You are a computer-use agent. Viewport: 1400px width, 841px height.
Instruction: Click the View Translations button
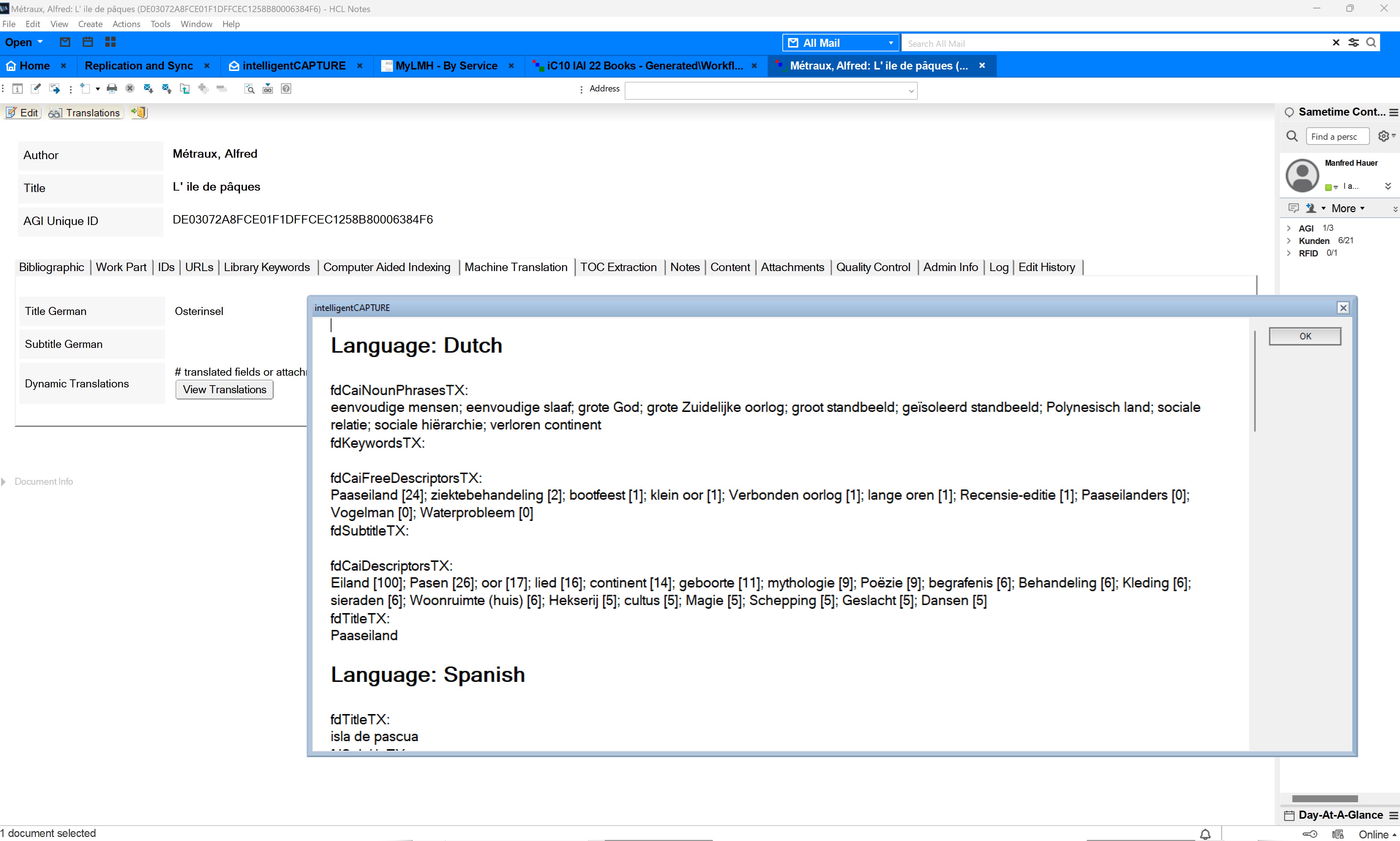click(224, 389)
